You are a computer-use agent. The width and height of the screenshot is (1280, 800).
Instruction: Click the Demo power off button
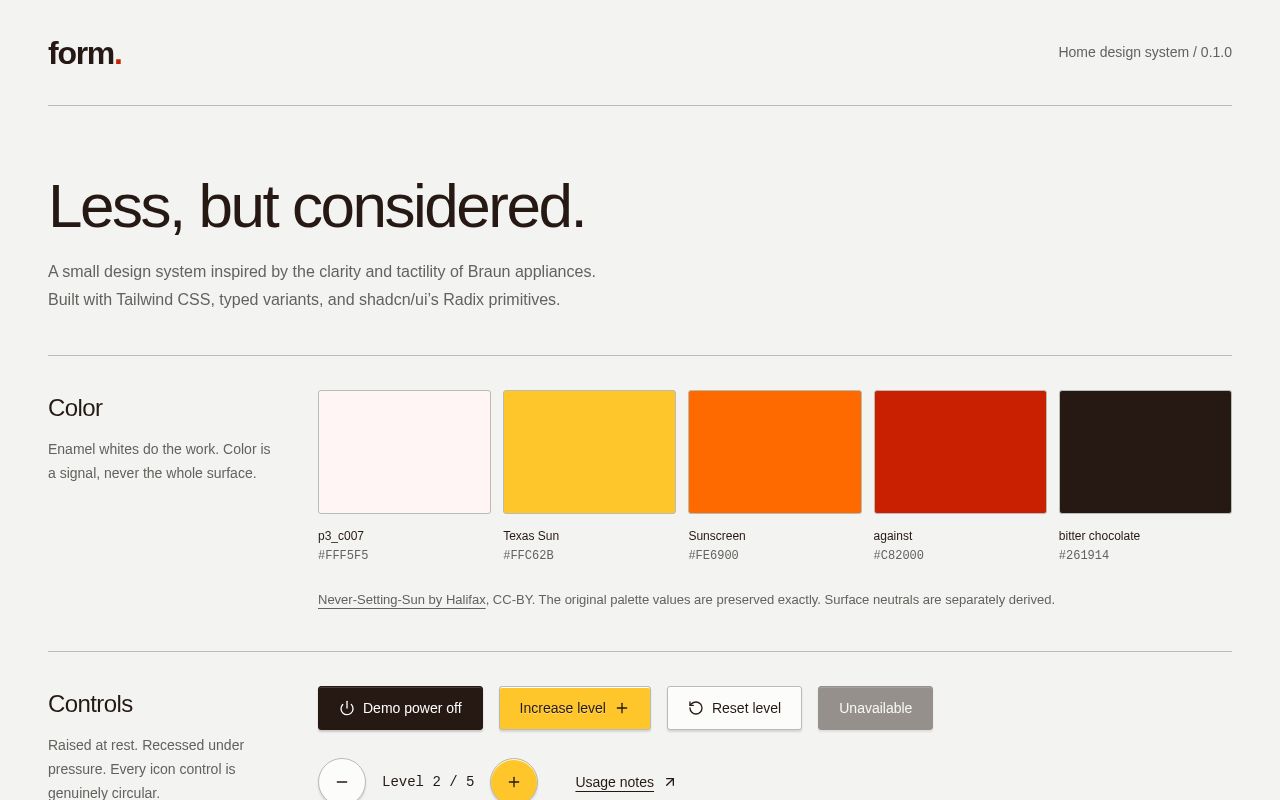[x=400, y=708]
